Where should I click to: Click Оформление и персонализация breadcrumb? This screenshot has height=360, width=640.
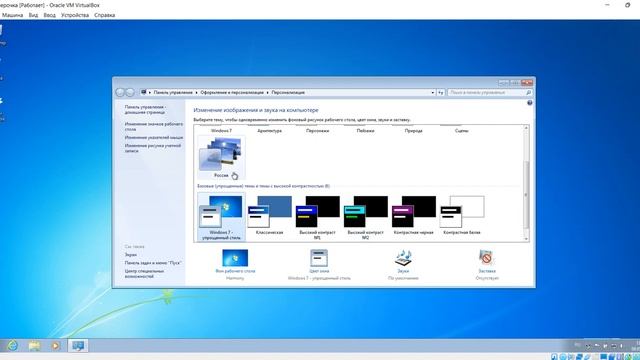(x=232, y=93)
